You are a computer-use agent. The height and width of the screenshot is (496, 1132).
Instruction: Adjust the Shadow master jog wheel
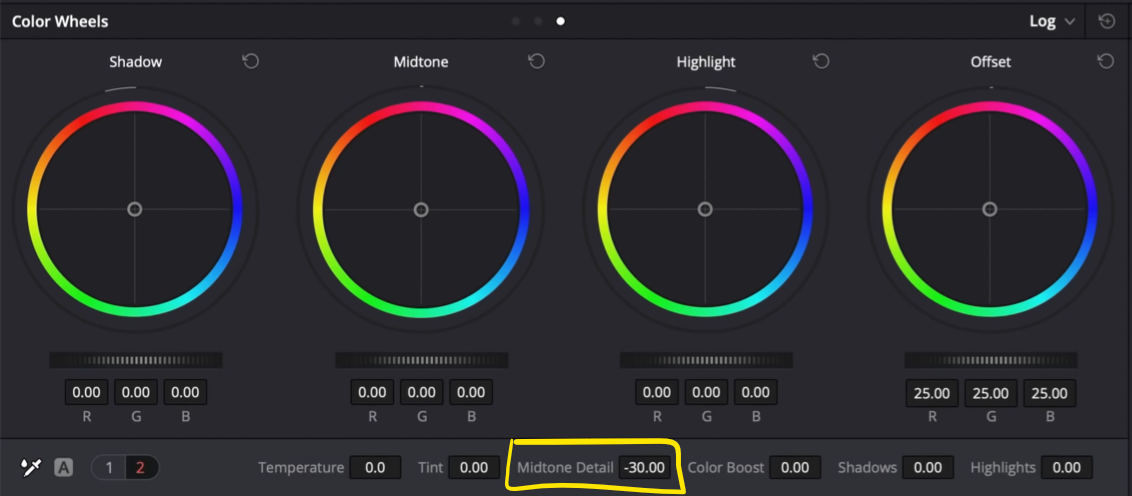136,360
